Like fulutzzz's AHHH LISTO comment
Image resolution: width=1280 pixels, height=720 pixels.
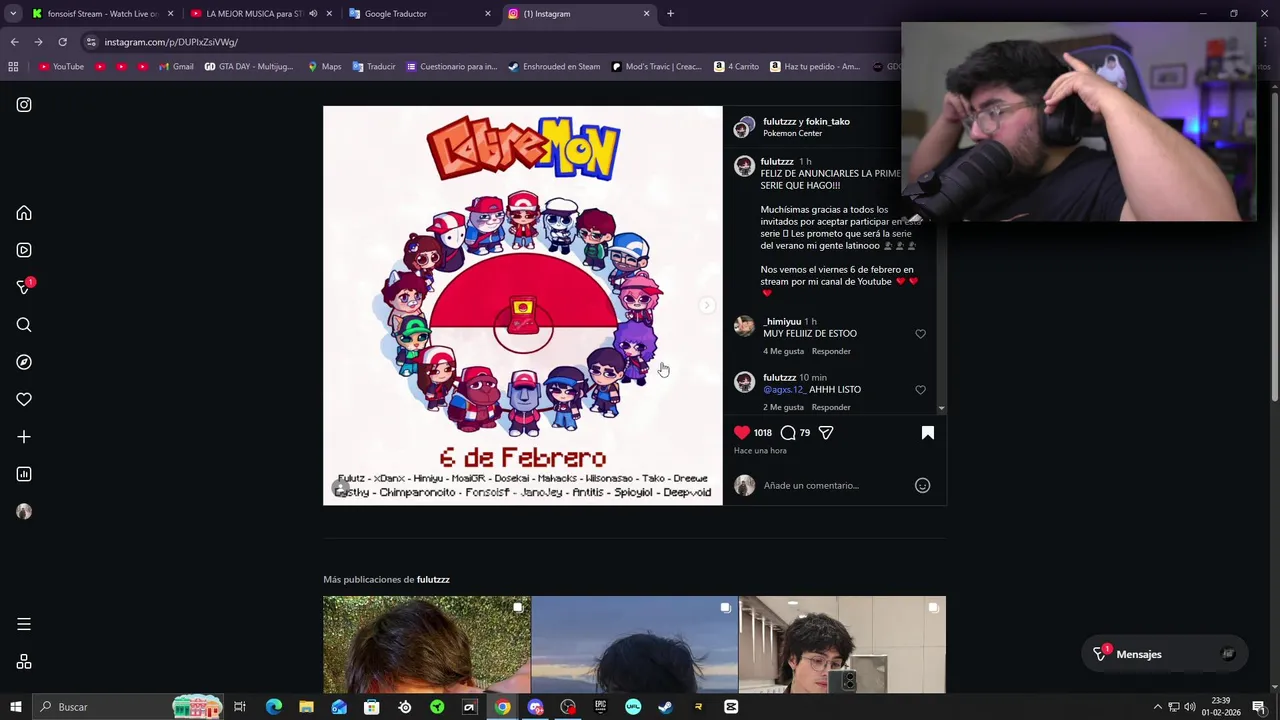click(920, 390)
